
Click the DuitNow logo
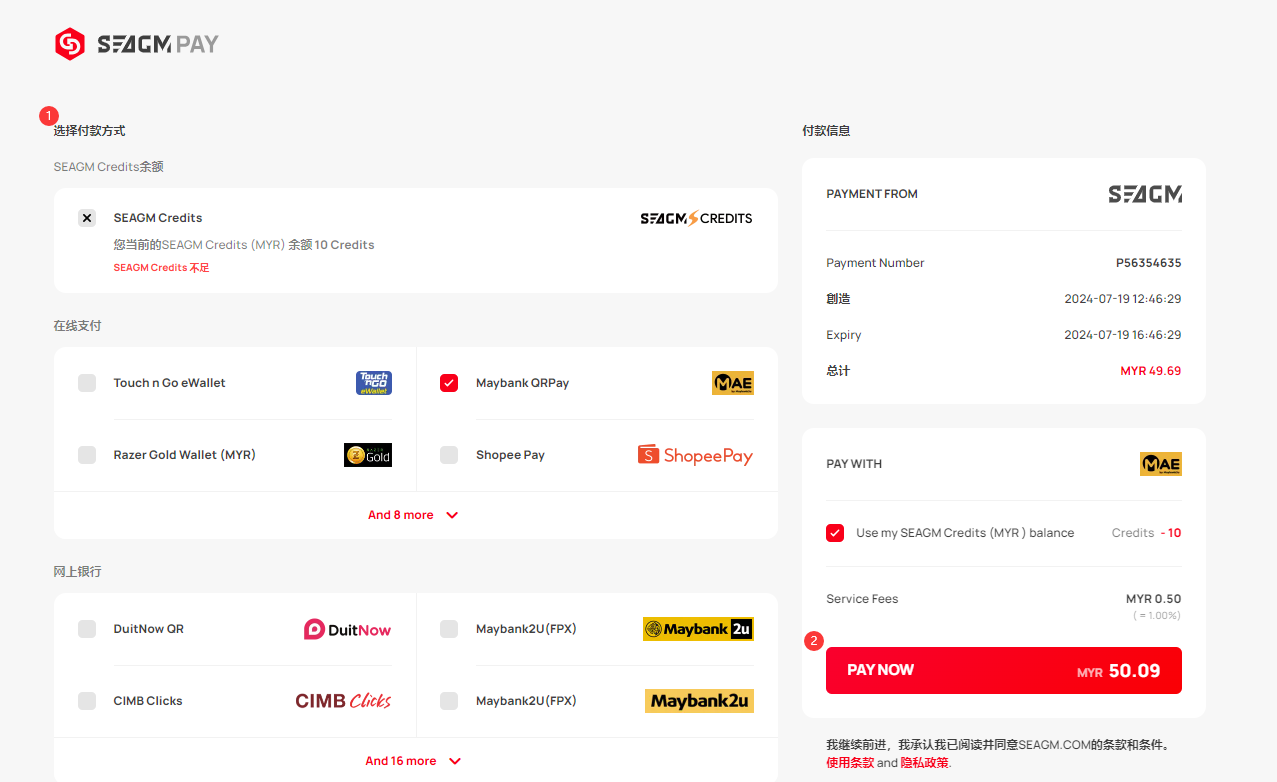[348, 629]
